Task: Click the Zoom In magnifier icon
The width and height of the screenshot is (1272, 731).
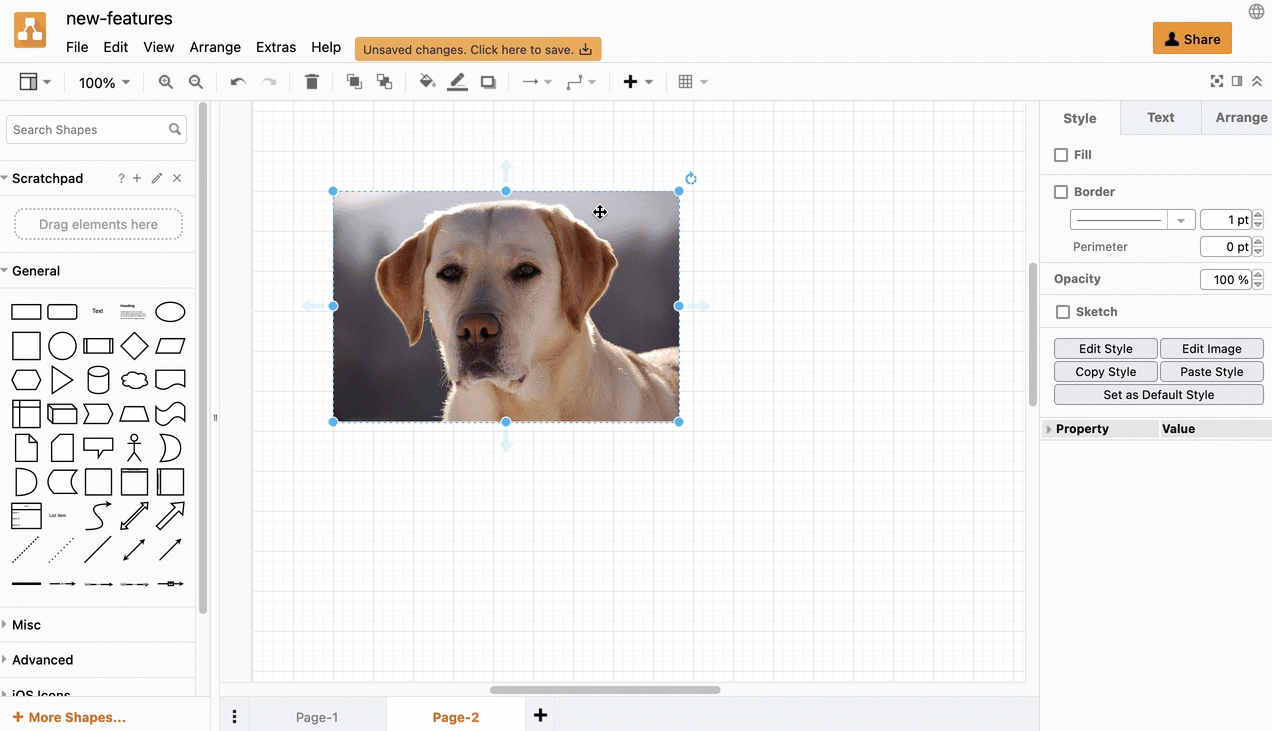Action: click(165, 81)
